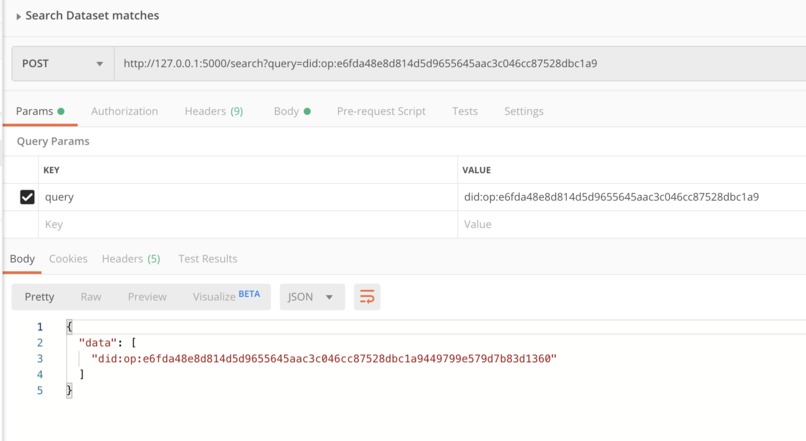Open the response Headers (5) tab
Viewport: 806px width, 441px height.
click(x=131, y=259)
